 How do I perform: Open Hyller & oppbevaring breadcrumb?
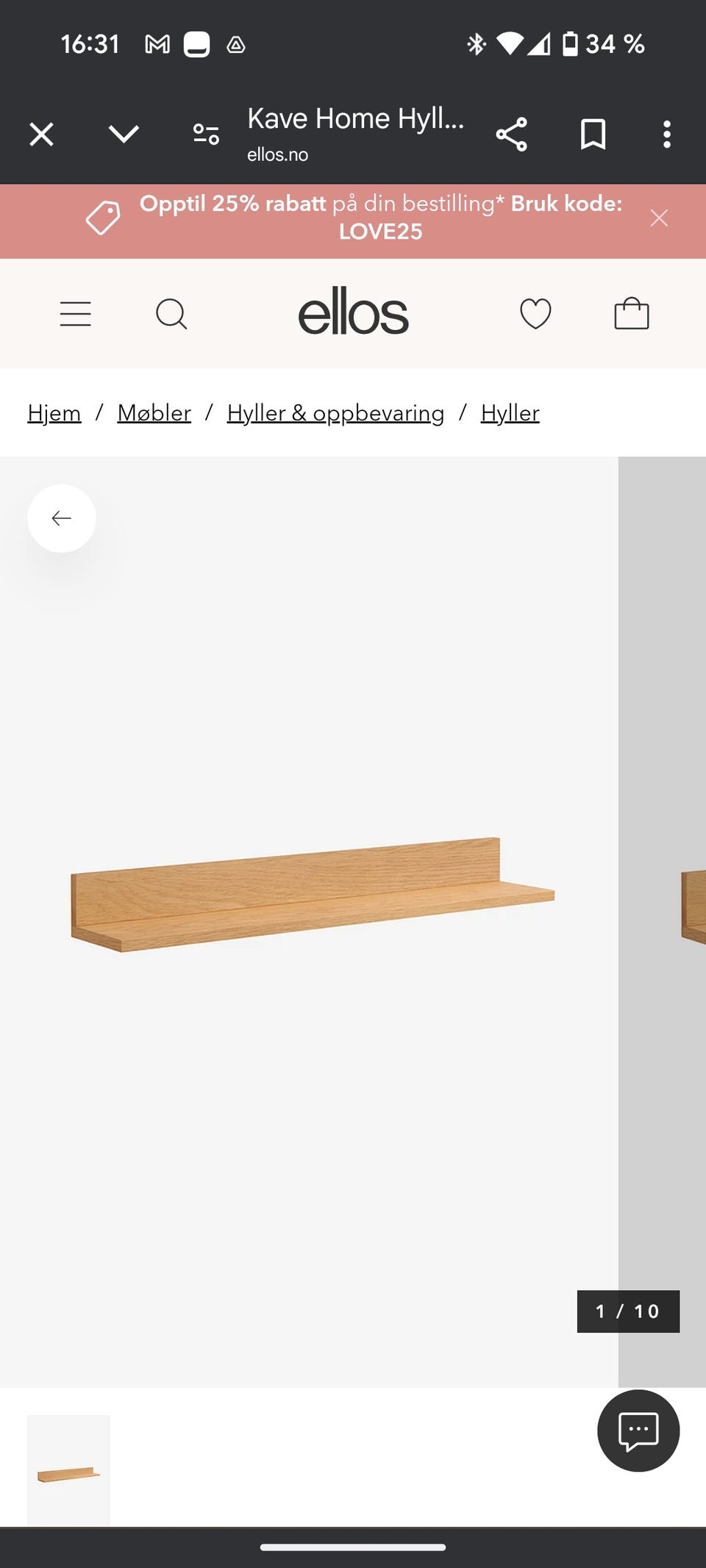pos(335,413)
